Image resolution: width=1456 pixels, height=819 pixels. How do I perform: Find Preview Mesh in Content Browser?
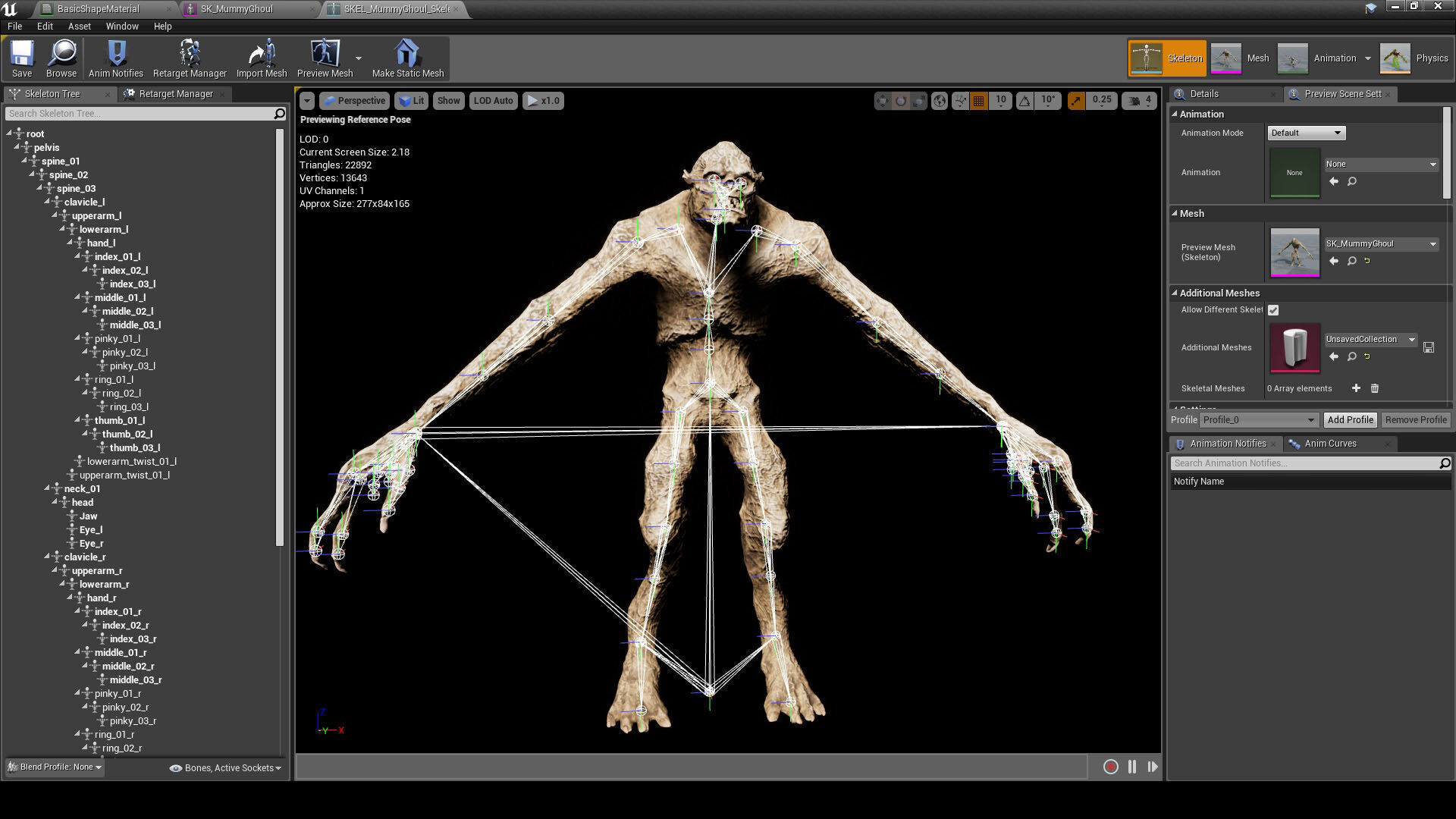coord(1351,262)
